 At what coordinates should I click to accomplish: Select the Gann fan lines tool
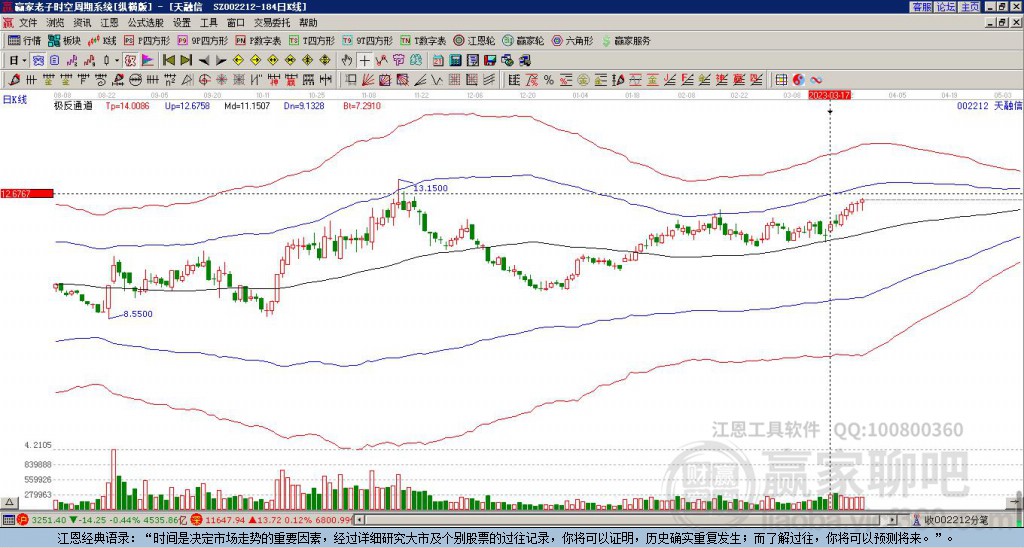pos(368,80)
